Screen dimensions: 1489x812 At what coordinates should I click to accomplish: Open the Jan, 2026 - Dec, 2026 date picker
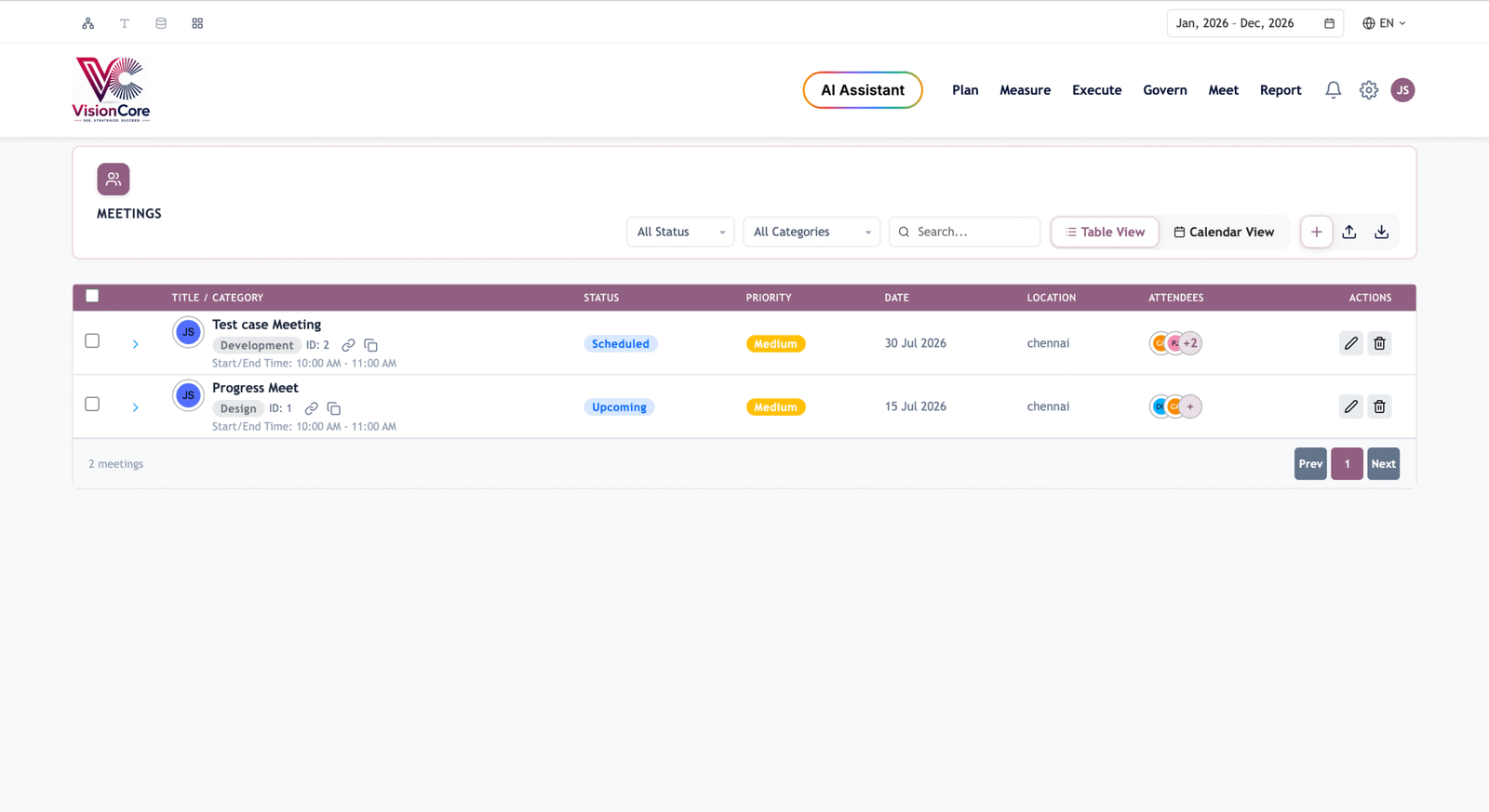tap(1254, 23)
